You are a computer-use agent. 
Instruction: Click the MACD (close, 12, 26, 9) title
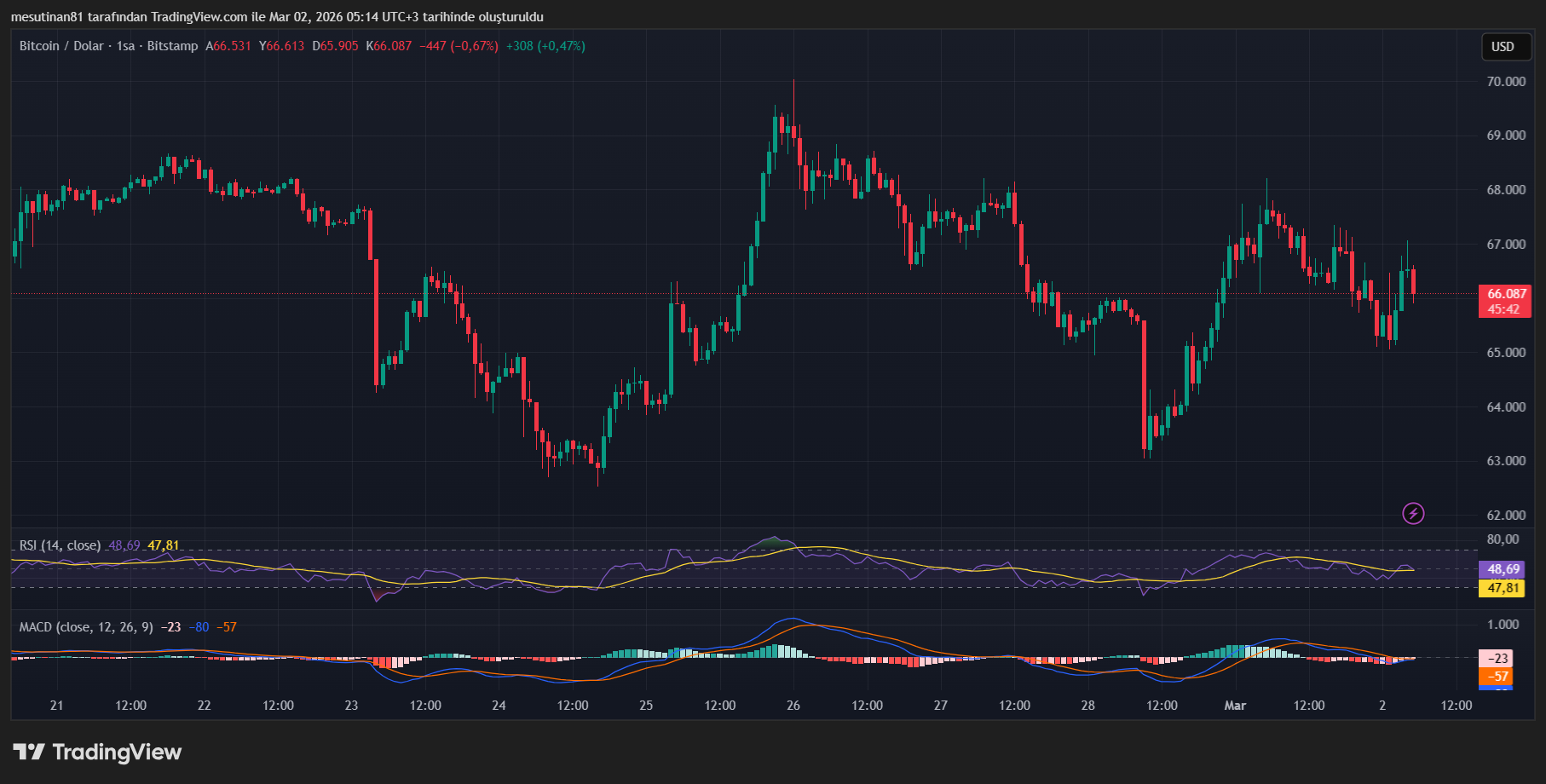click(86, 627)
